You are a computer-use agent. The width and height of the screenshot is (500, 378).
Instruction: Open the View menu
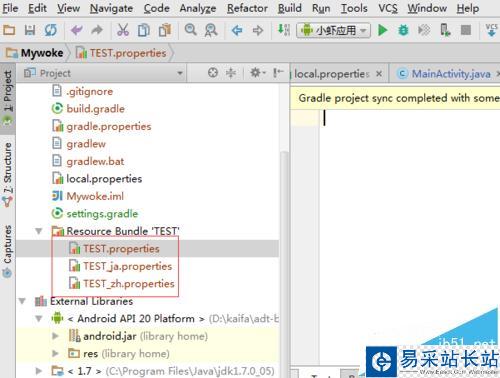pyautogui.click(x=68, y=8)
